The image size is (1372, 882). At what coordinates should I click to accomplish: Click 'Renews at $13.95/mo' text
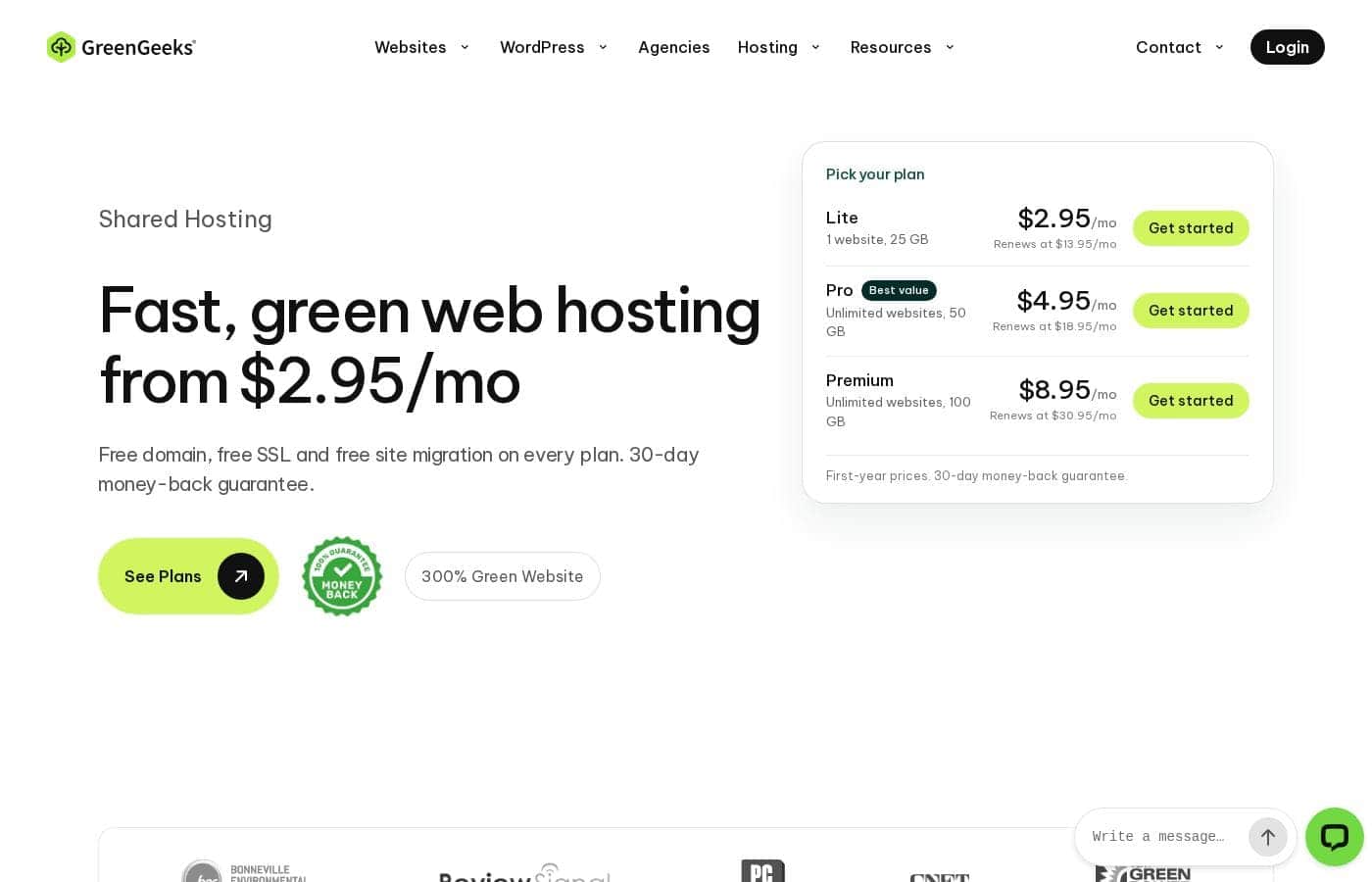pos(1054,244)
